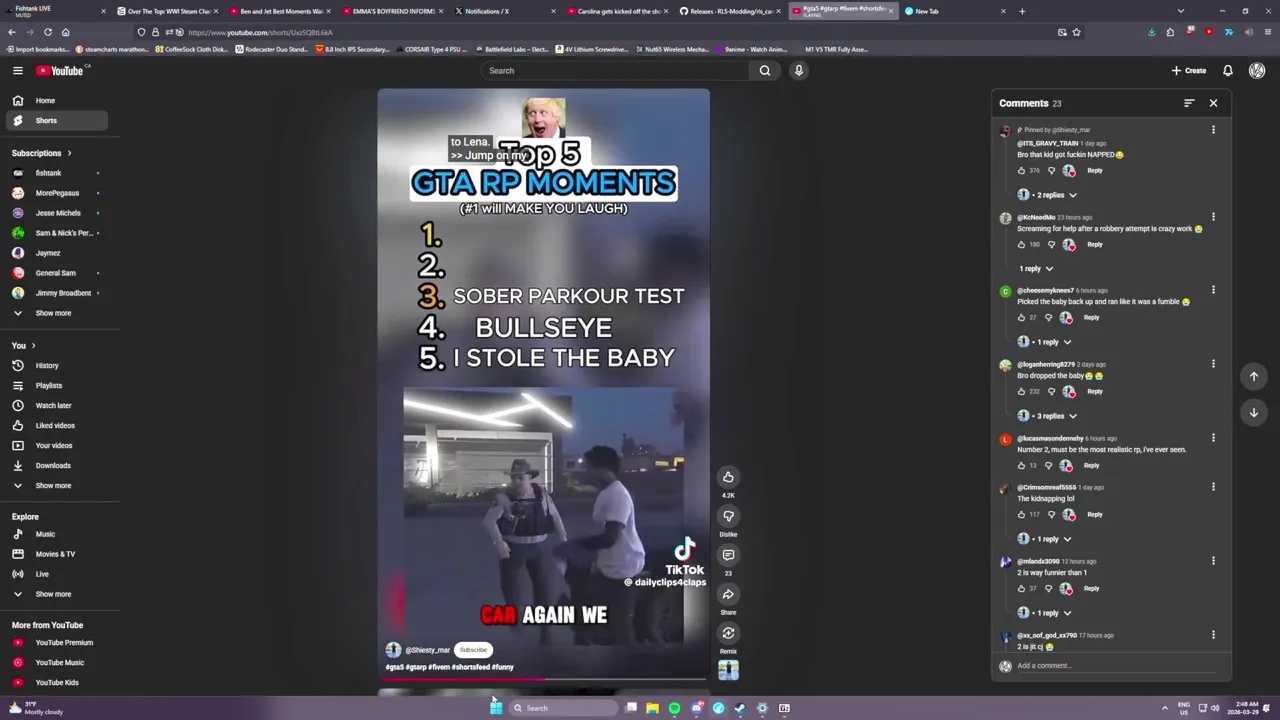Dislike the comment by @Crimsomreaf5555
The width and height of the screenshot is (1280, 720).
pyautogui.click(x=1051, y=514)
